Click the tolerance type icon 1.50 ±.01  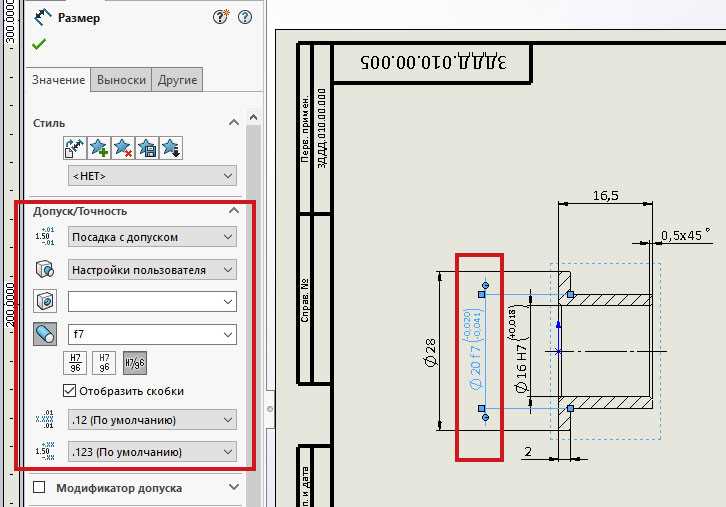[x=45, y=236]
